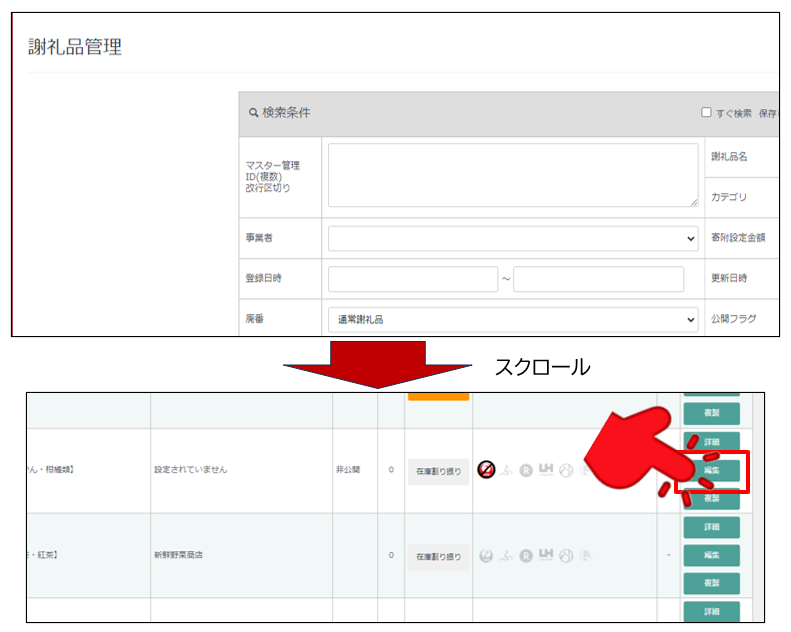Screen dimensions: 791x632
Task: Click the LH portal icon in 新鮮野菜商店 row
Action: pos(546,555)
